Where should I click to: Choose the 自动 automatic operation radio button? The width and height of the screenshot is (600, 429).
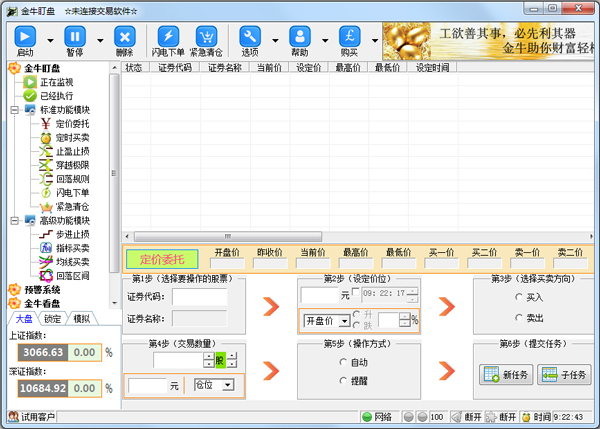345,362
